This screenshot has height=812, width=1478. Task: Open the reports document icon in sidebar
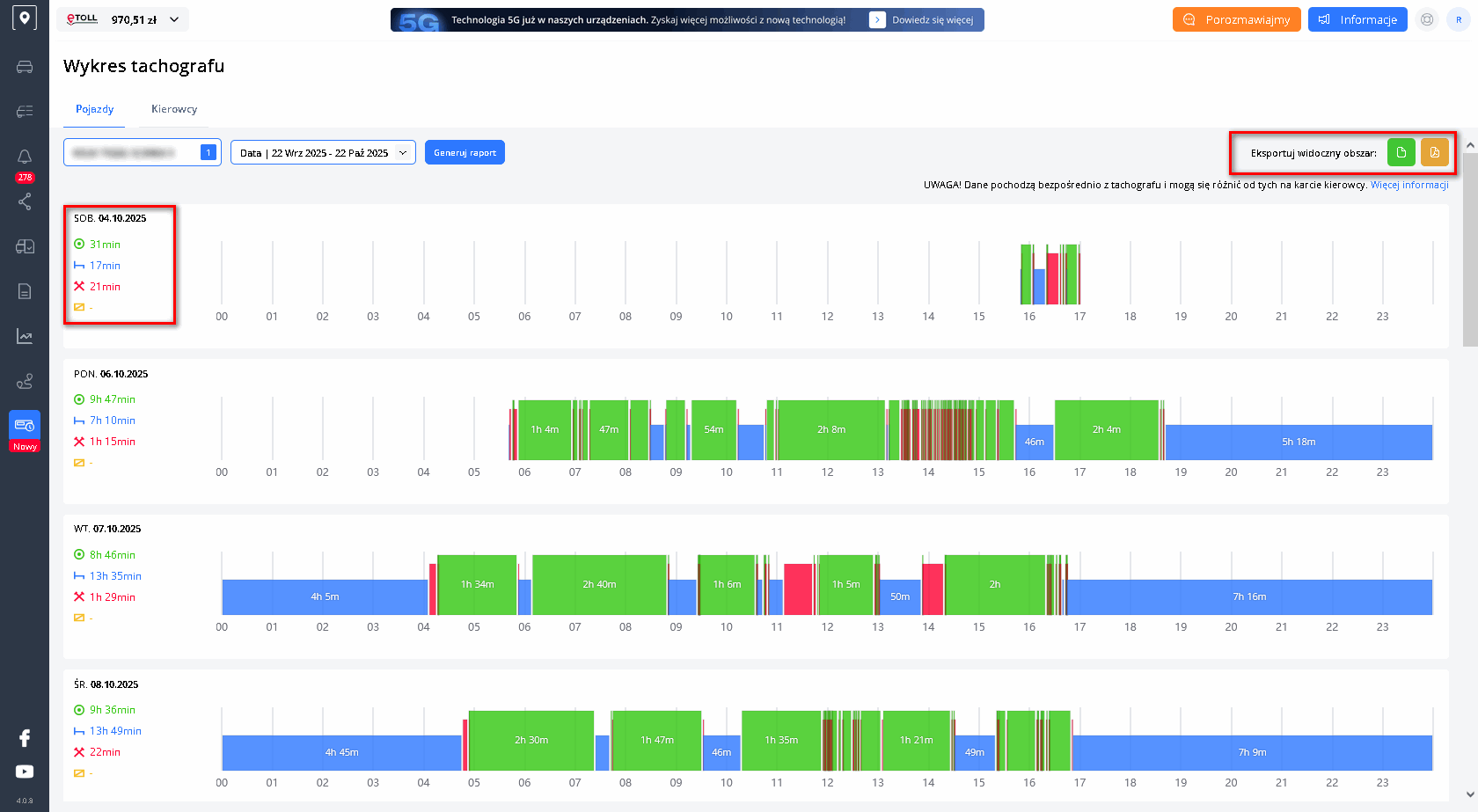point(25,291)
